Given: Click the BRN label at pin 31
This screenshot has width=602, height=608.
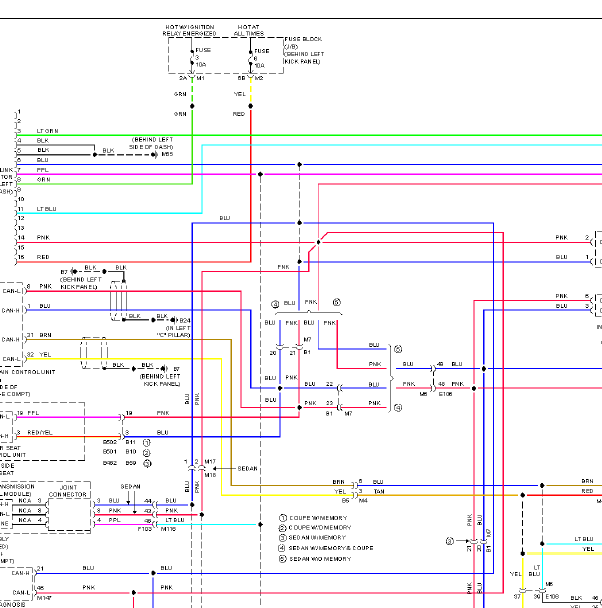Looking at the screenshot, I should 45,335.
